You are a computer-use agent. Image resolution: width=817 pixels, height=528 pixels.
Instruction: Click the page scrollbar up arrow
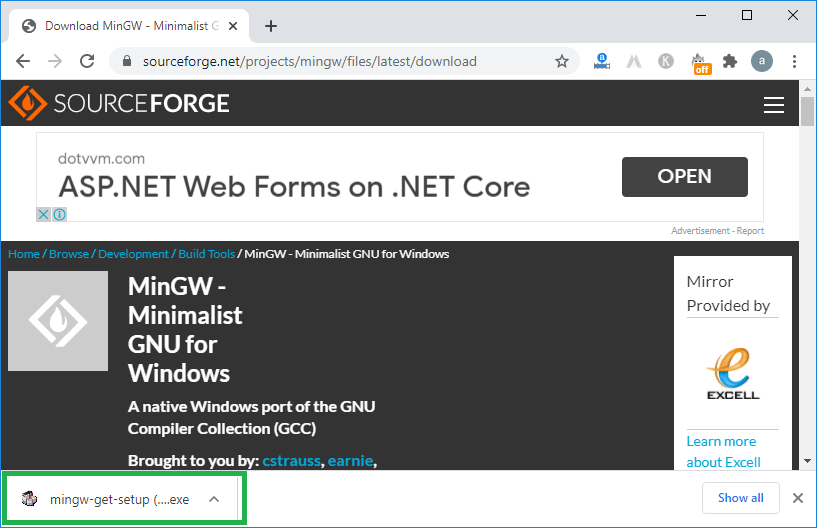[807, 89]
